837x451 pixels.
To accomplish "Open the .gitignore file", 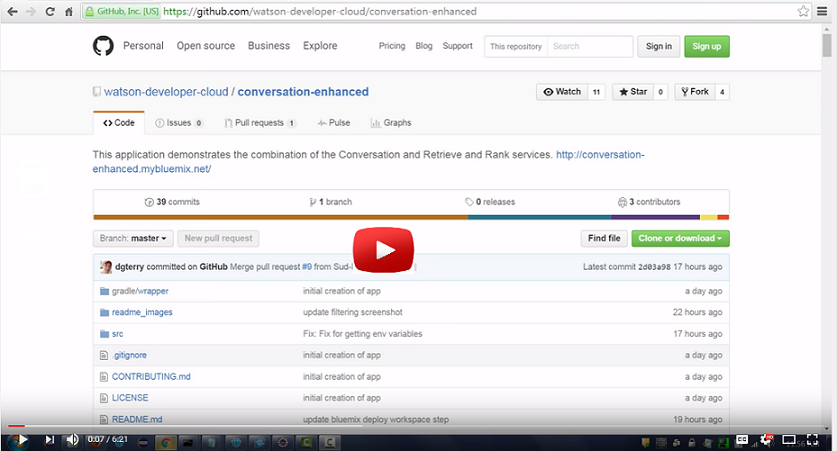I will pos(129,355).
